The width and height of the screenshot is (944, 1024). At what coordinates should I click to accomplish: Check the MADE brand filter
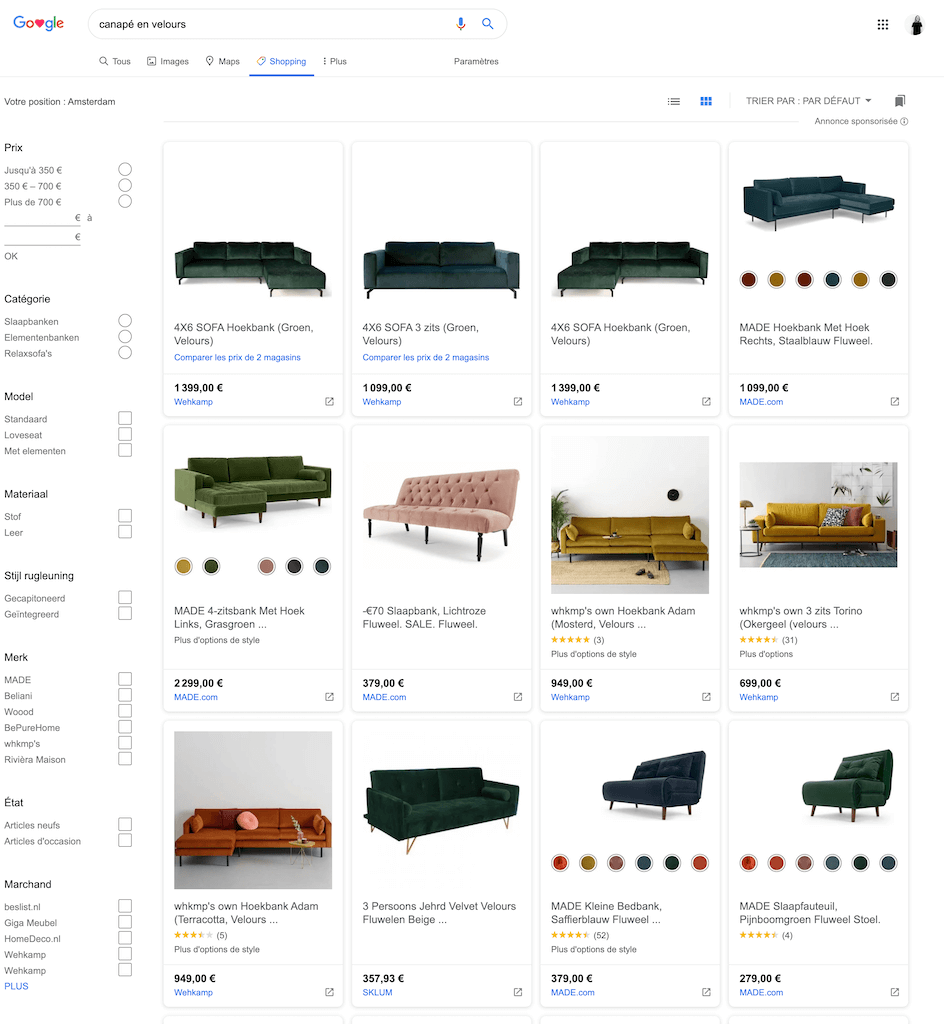click(125, 680)
